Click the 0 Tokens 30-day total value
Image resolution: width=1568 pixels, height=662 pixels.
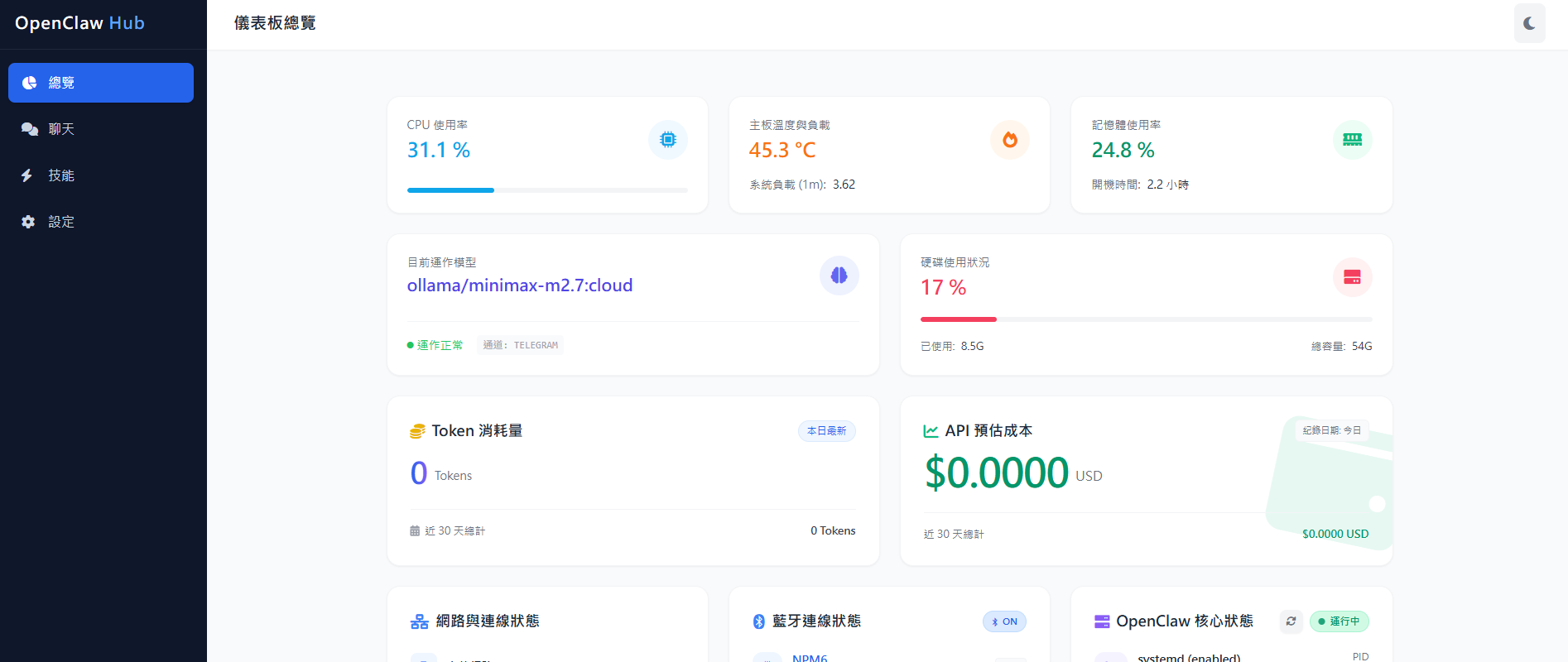tap(833, 530)
